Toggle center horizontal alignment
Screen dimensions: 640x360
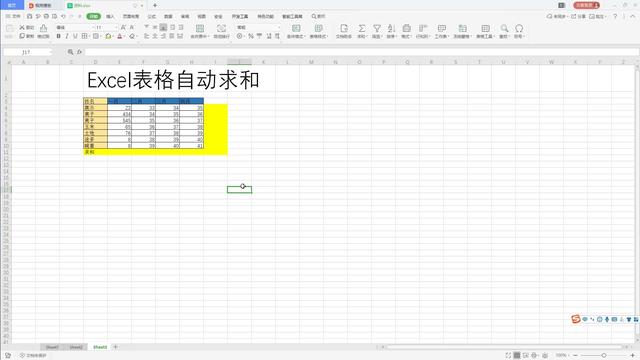pyautogui.click(x=155, y=36)
